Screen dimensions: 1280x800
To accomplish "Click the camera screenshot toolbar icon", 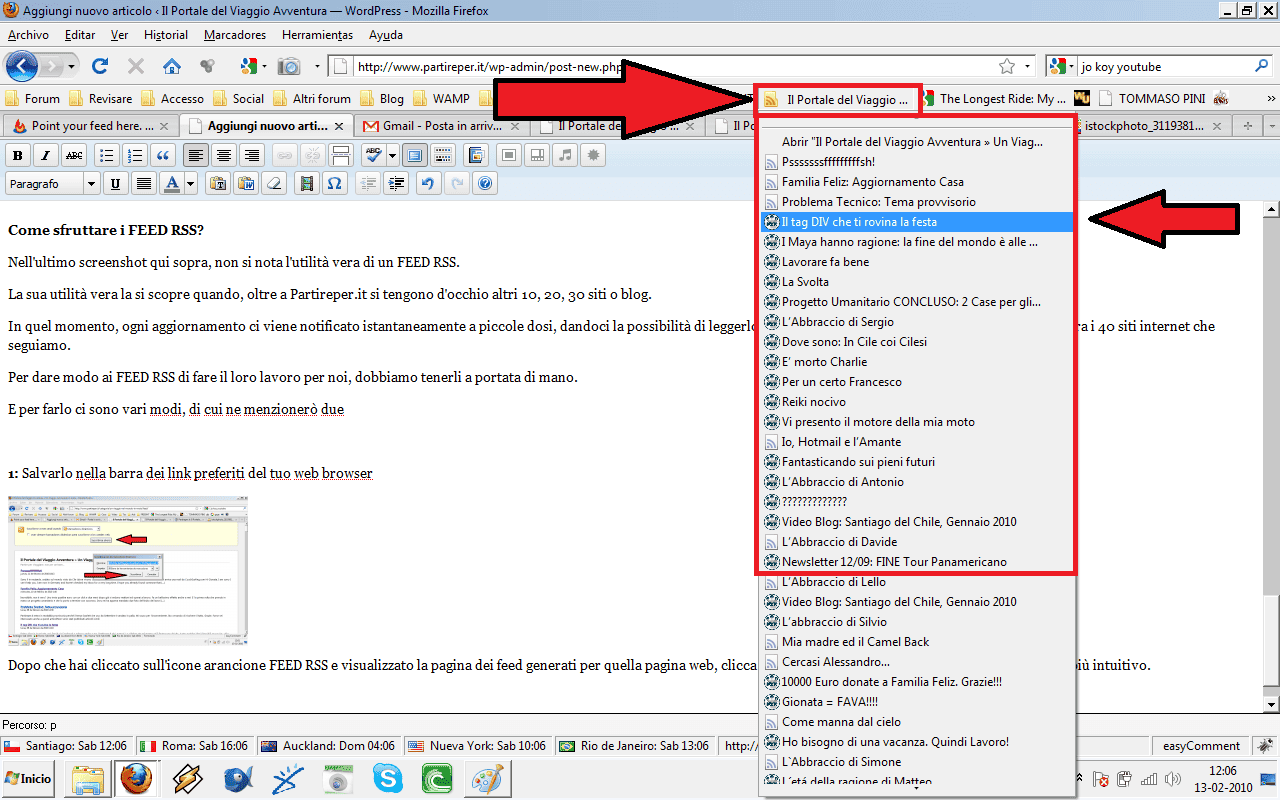I will (289, 67).
